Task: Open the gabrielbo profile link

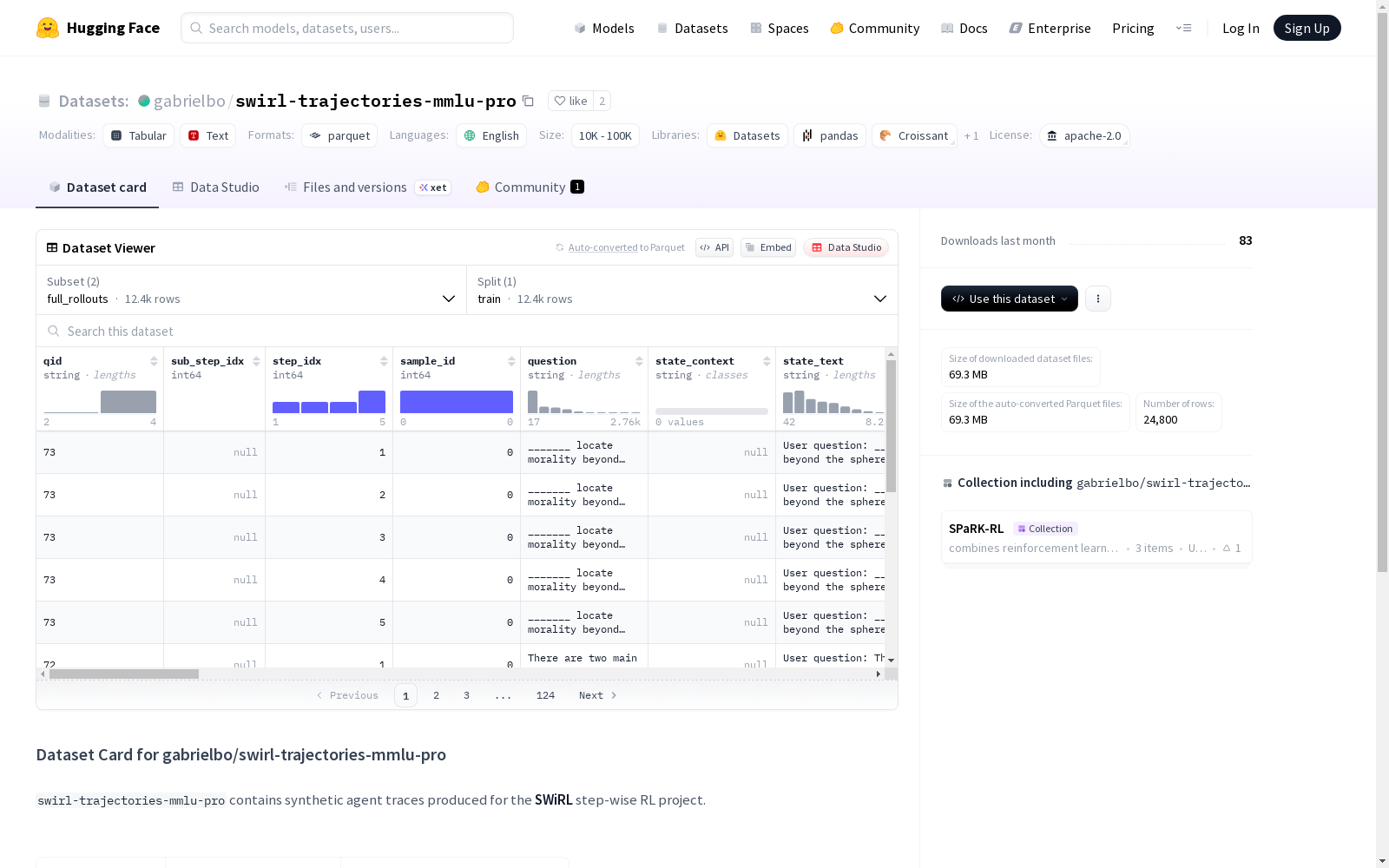Action: point(189,101)
